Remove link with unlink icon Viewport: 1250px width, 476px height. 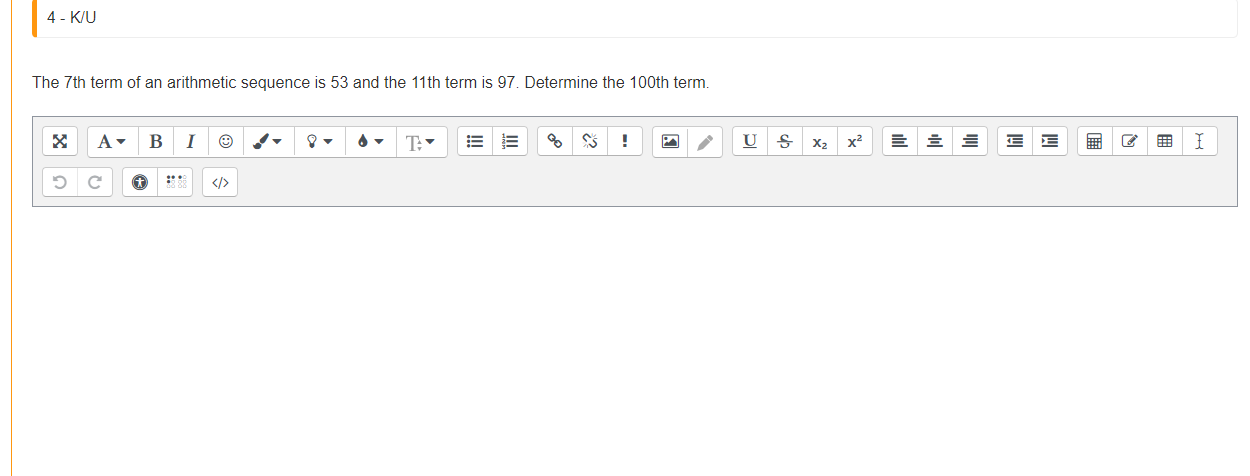[590, 142]
